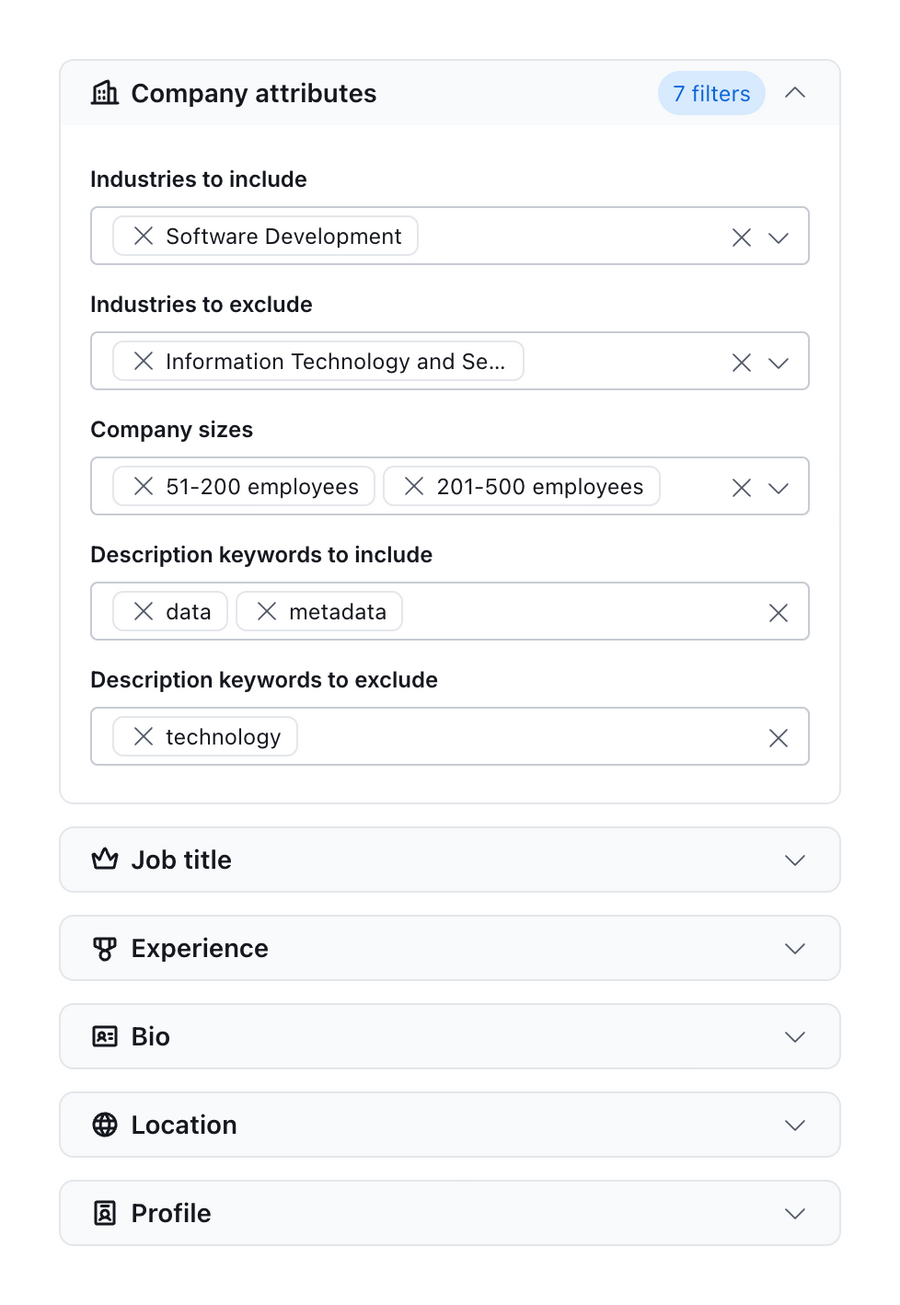
Task: Clear all industries to include filters
Action: (x=741, y=236)
